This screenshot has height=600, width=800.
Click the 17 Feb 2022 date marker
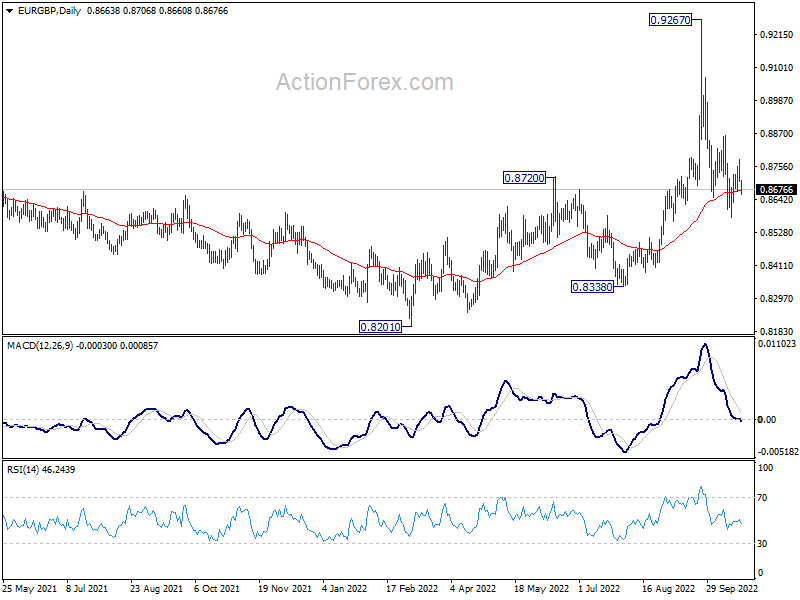point(412,588)
